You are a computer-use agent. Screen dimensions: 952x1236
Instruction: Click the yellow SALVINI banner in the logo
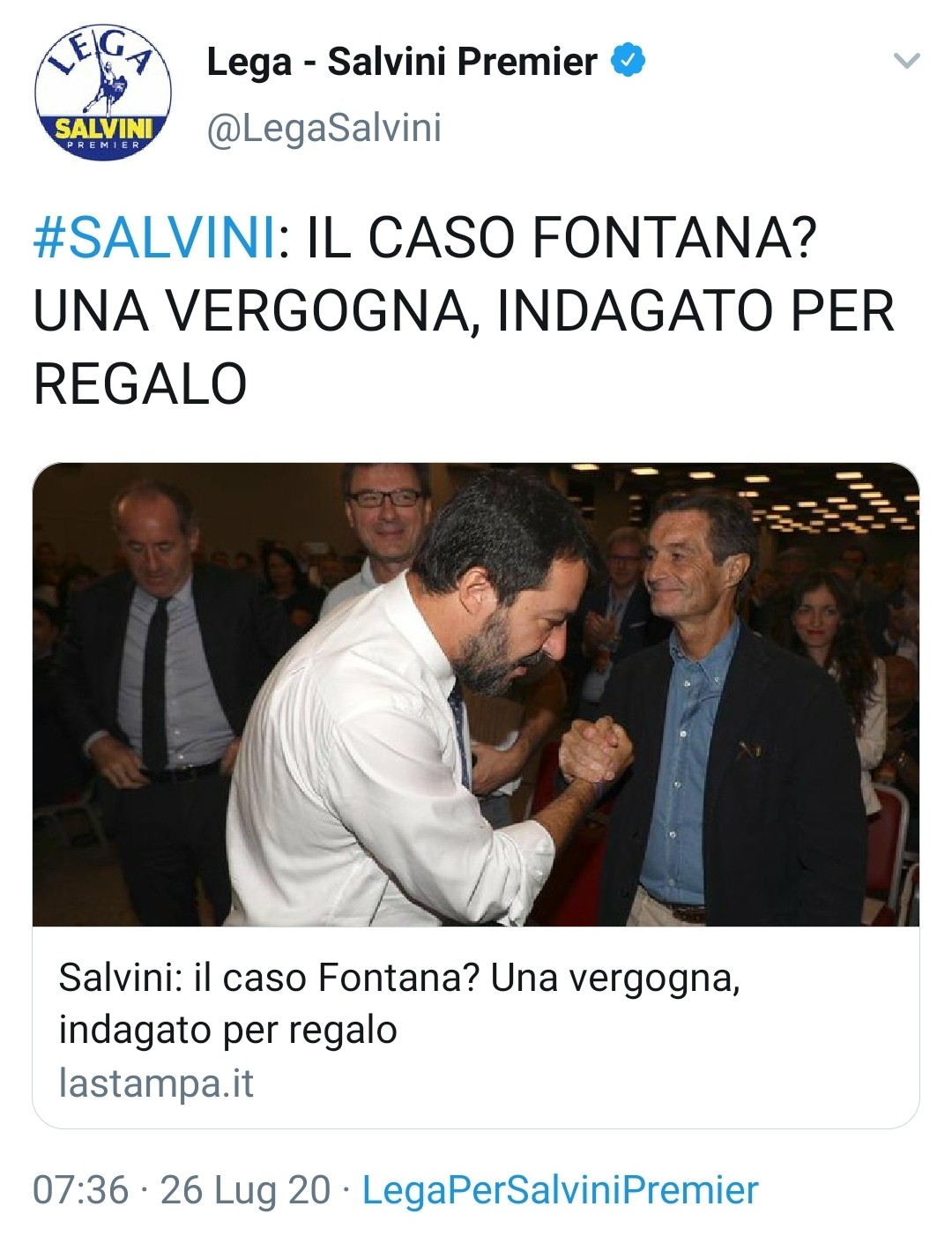coord(103,129)
